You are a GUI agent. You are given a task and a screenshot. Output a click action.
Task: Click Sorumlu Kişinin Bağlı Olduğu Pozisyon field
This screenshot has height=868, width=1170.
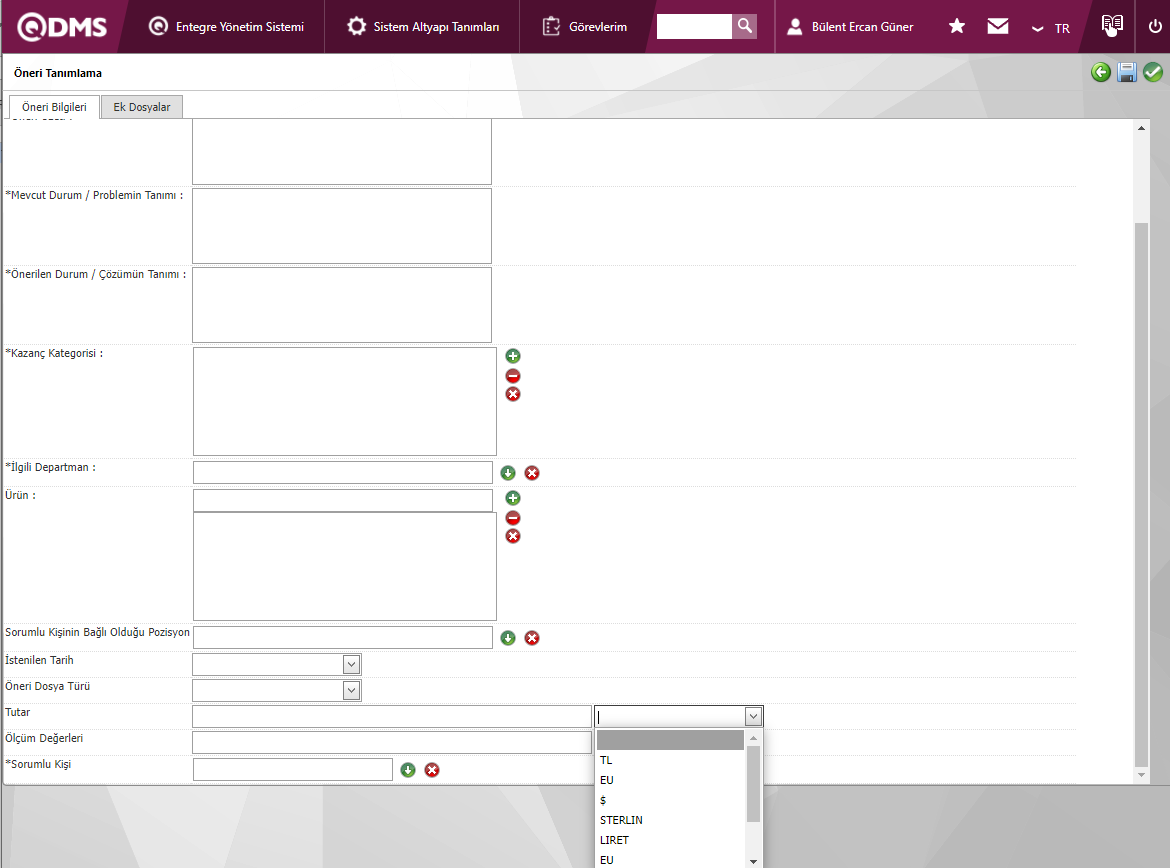(x=342, y=637)
